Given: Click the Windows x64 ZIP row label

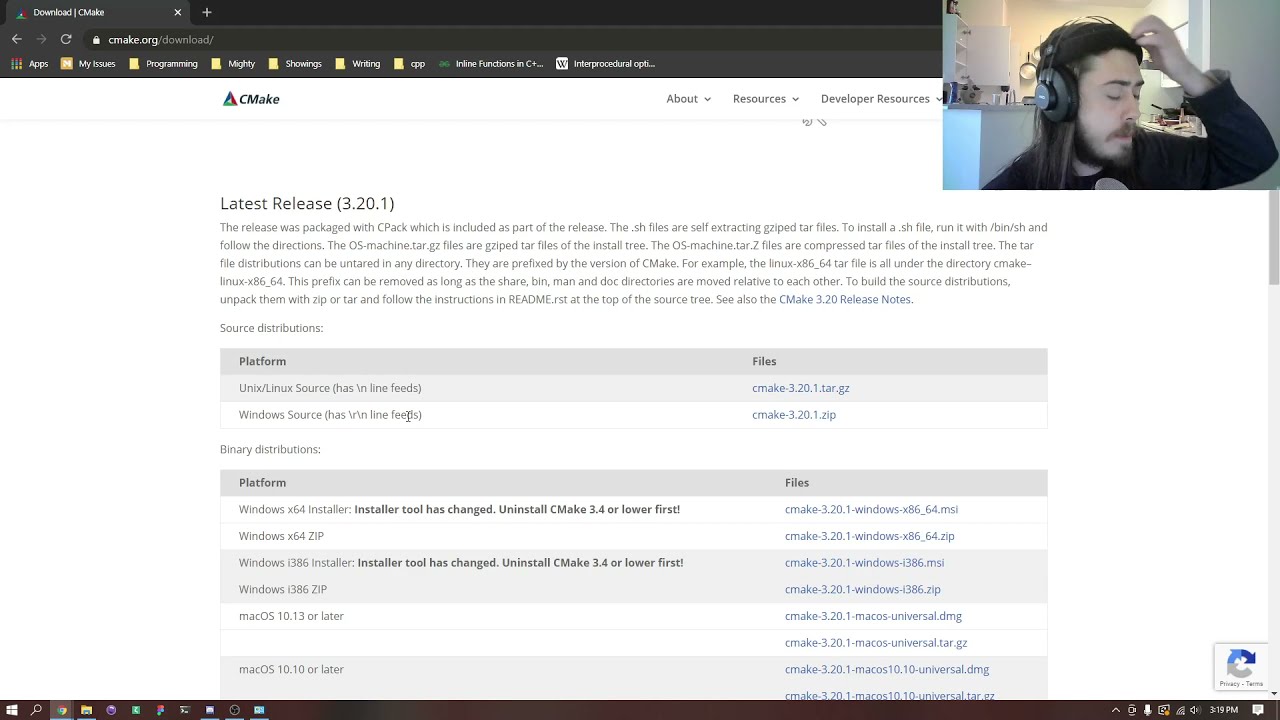Looking at the screenshot, I should click(281, 536).
